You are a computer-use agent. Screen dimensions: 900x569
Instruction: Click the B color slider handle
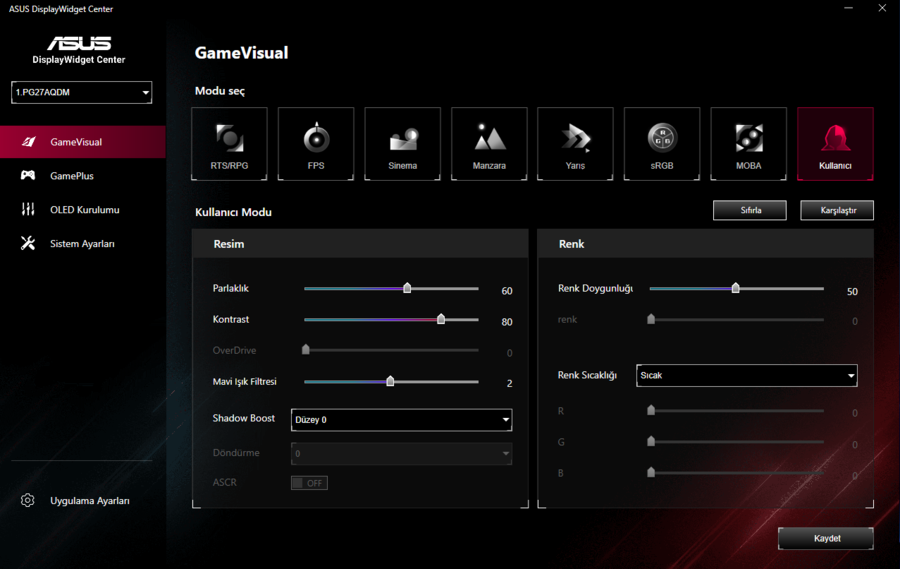coord(651,472)
